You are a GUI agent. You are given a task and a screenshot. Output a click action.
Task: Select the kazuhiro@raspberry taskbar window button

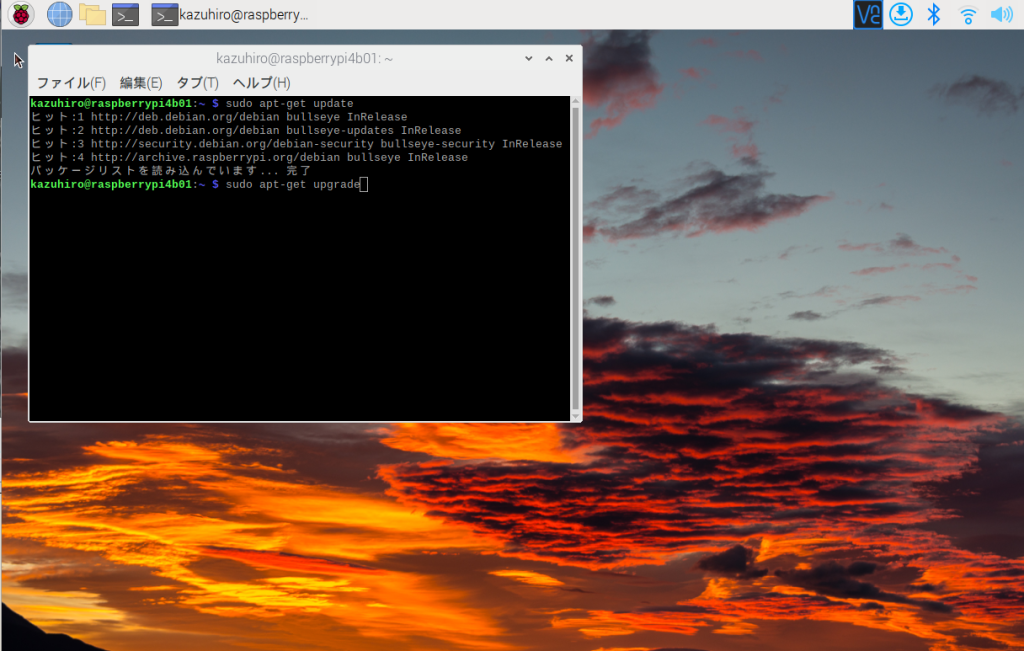(230, 14)
